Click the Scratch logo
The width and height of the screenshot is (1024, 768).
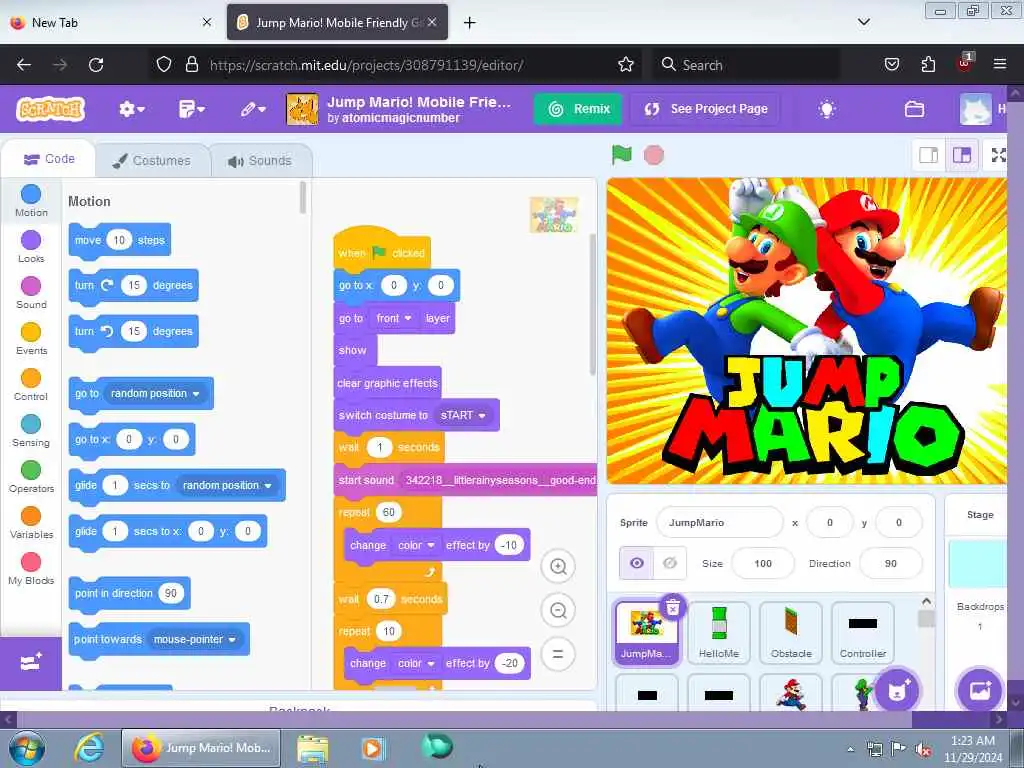[x=50, y=109]
